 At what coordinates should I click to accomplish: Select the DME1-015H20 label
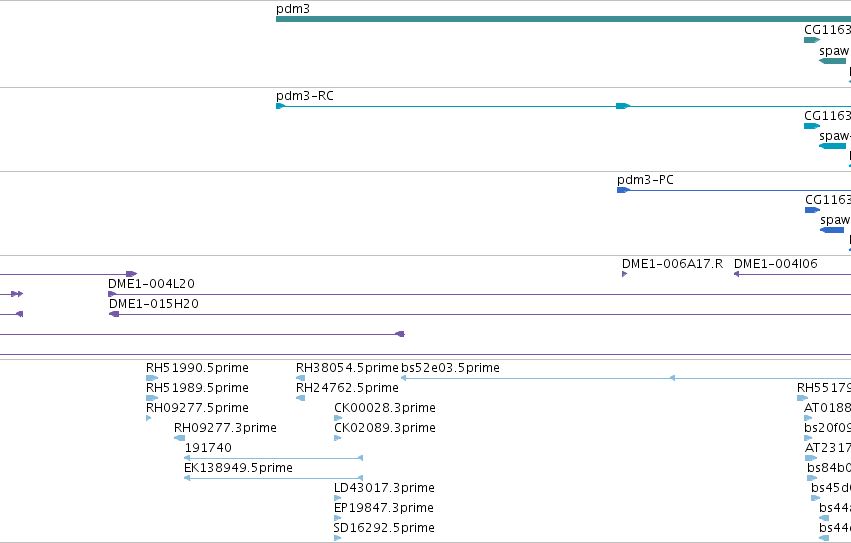[x=154, y=304]
